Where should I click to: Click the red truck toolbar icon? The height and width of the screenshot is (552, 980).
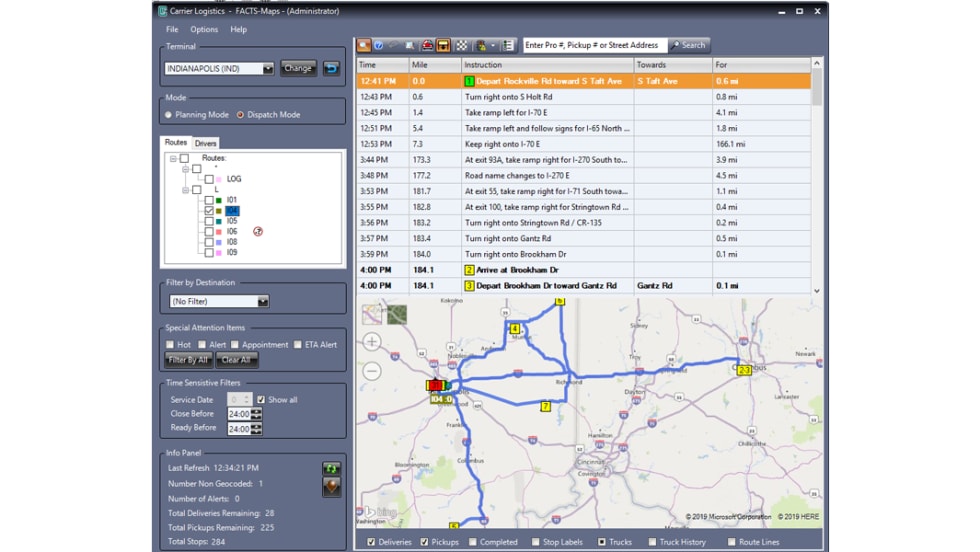(426, 45)
